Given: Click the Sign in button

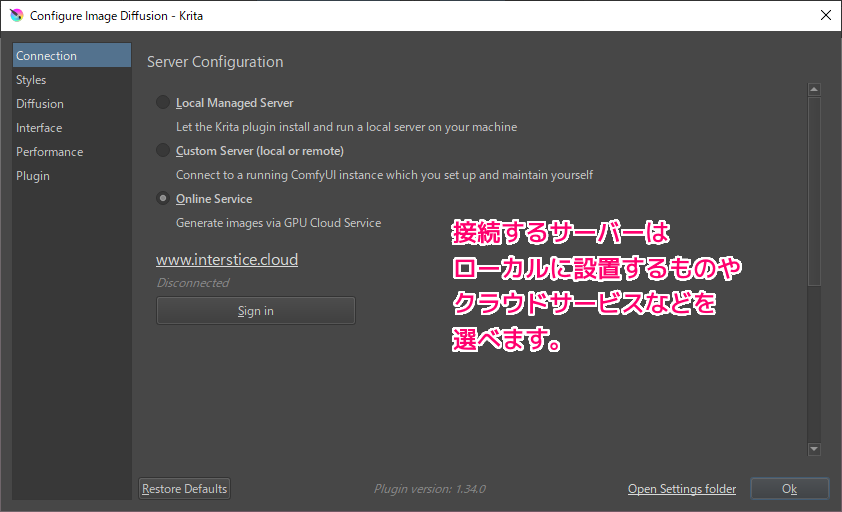Looking at the screenshot, I should click(x=256, y=311).
